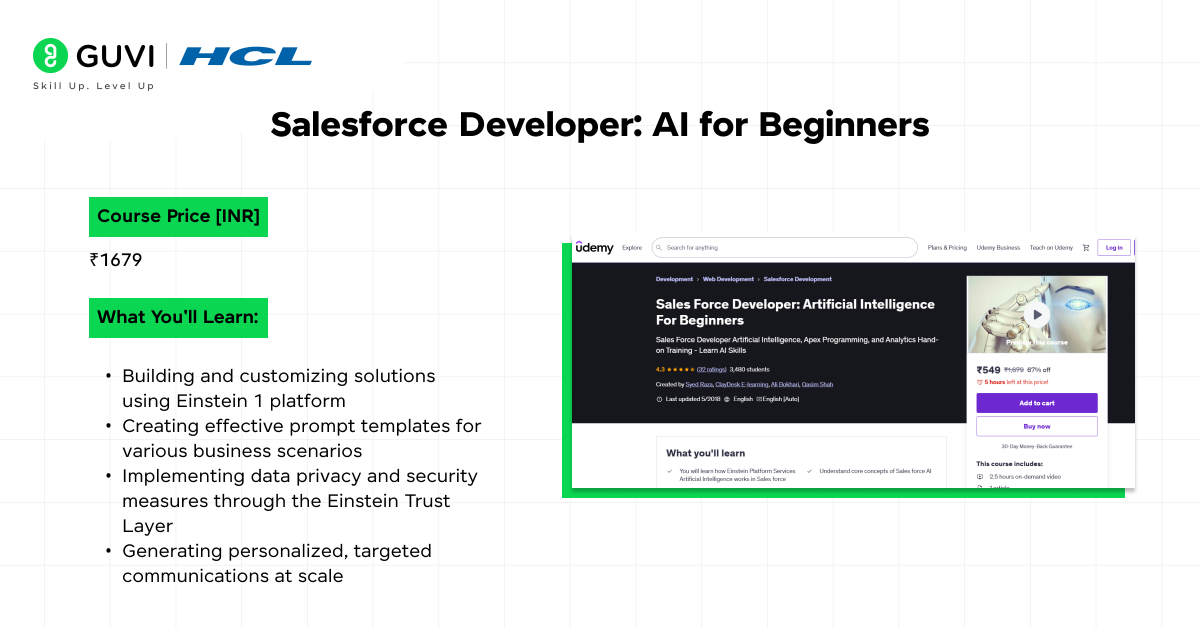Image resolution: width=1200 pixels, height=630 pixels.
Task: Play the course preview video
Action: click(x=1037, y=314)
